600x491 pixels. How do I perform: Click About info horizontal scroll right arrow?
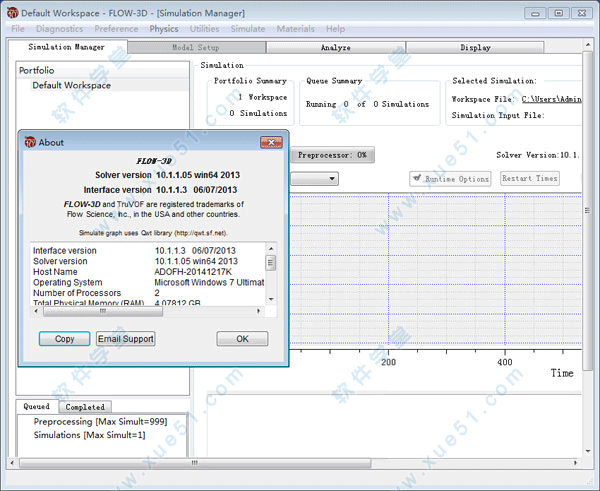259,311
